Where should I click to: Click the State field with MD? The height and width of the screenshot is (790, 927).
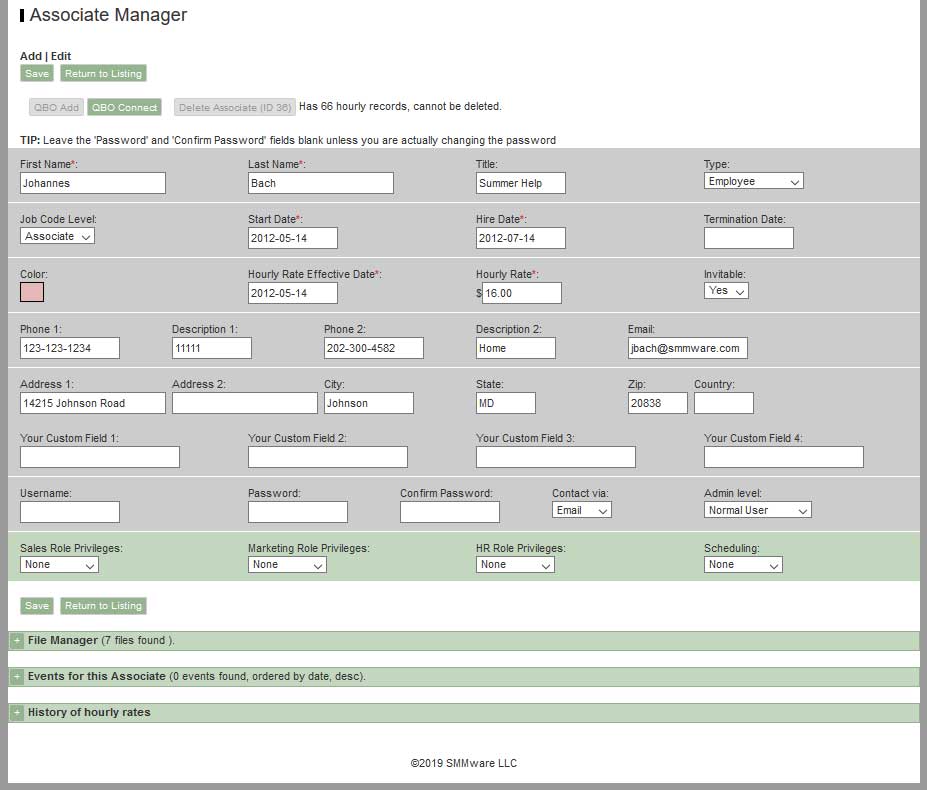point(505,403)
